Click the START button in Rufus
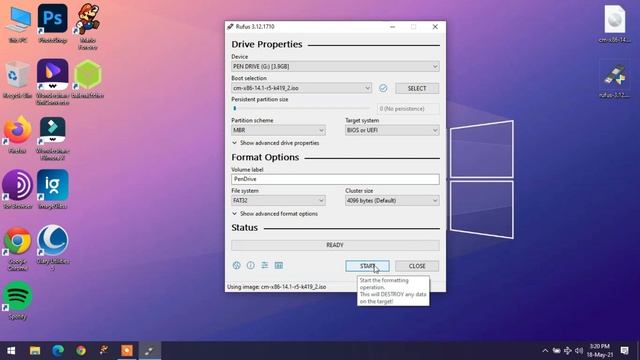The width and height of the screenshot is (640, 360). [x=367, y=266]
